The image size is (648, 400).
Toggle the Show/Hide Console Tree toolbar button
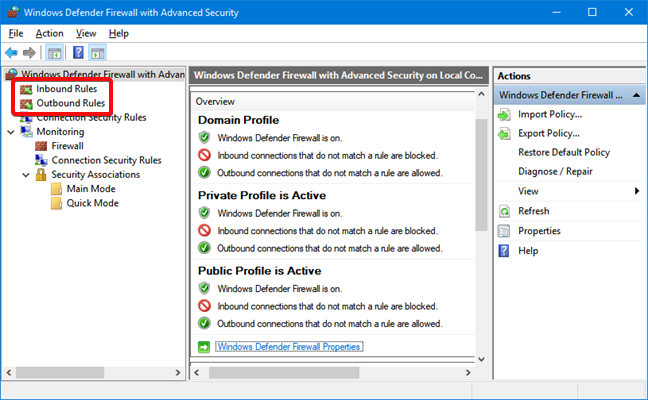click(55, 53)
